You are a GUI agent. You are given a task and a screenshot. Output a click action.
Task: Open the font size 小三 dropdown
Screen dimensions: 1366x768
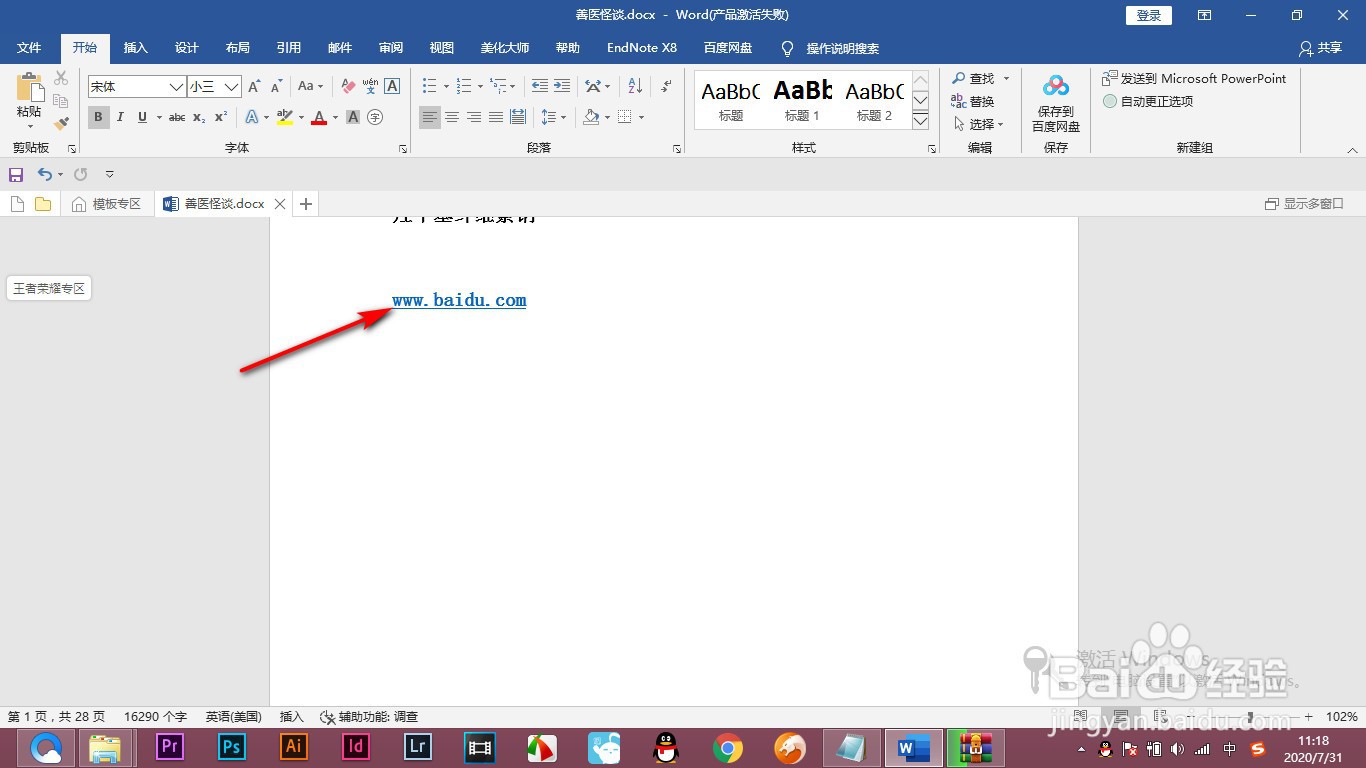(x=231, y=87)
